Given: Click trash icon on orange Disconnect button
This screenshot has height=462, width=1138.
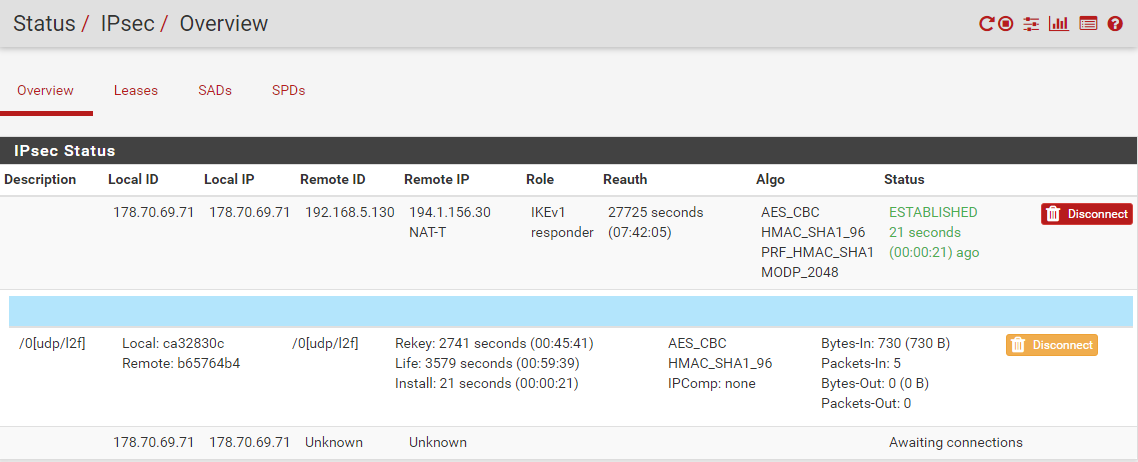Looking at the screenshot, I should tap(1018, 345).
